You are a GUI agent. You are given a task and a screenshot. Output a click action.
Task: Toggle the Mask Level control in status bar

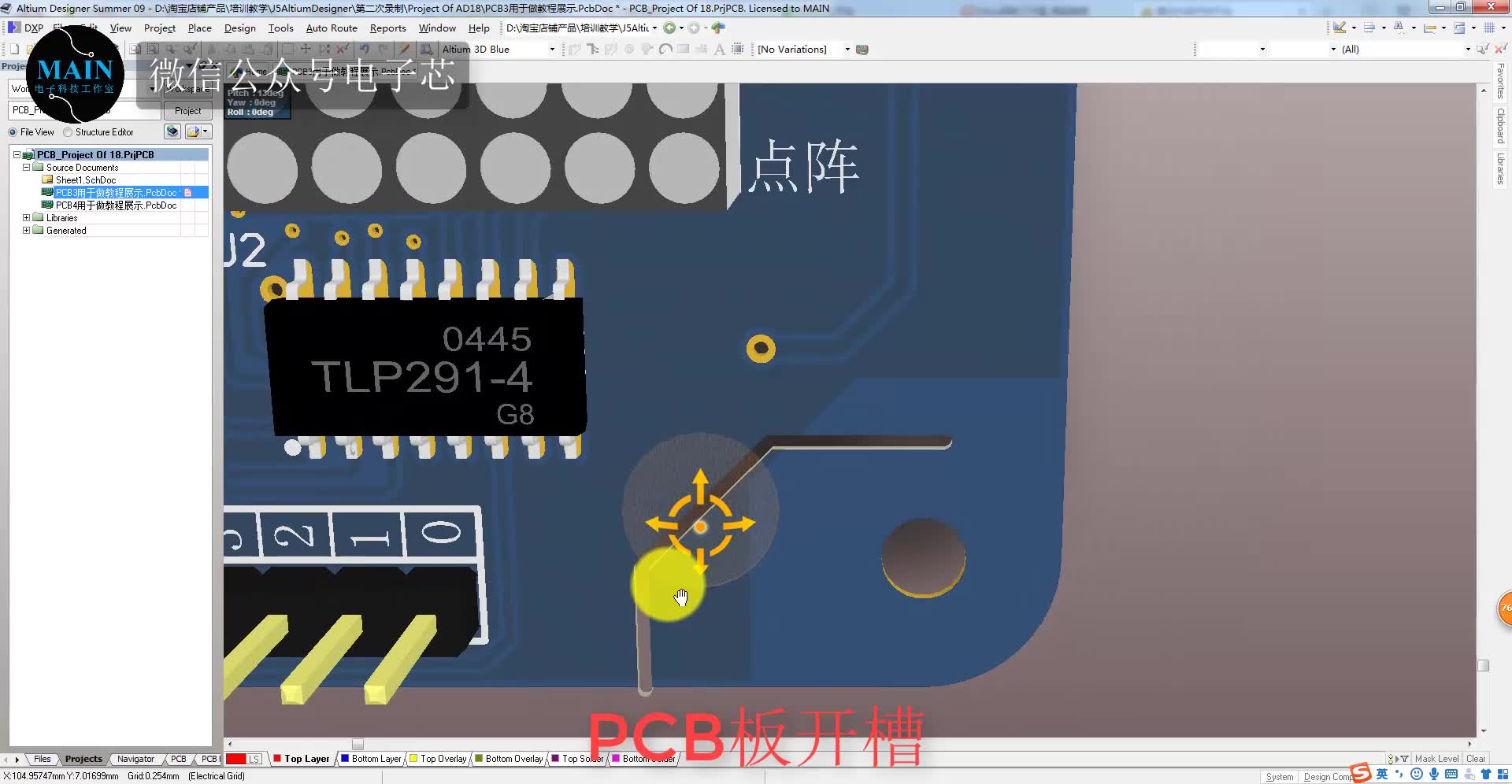(x=1436, y=758)
